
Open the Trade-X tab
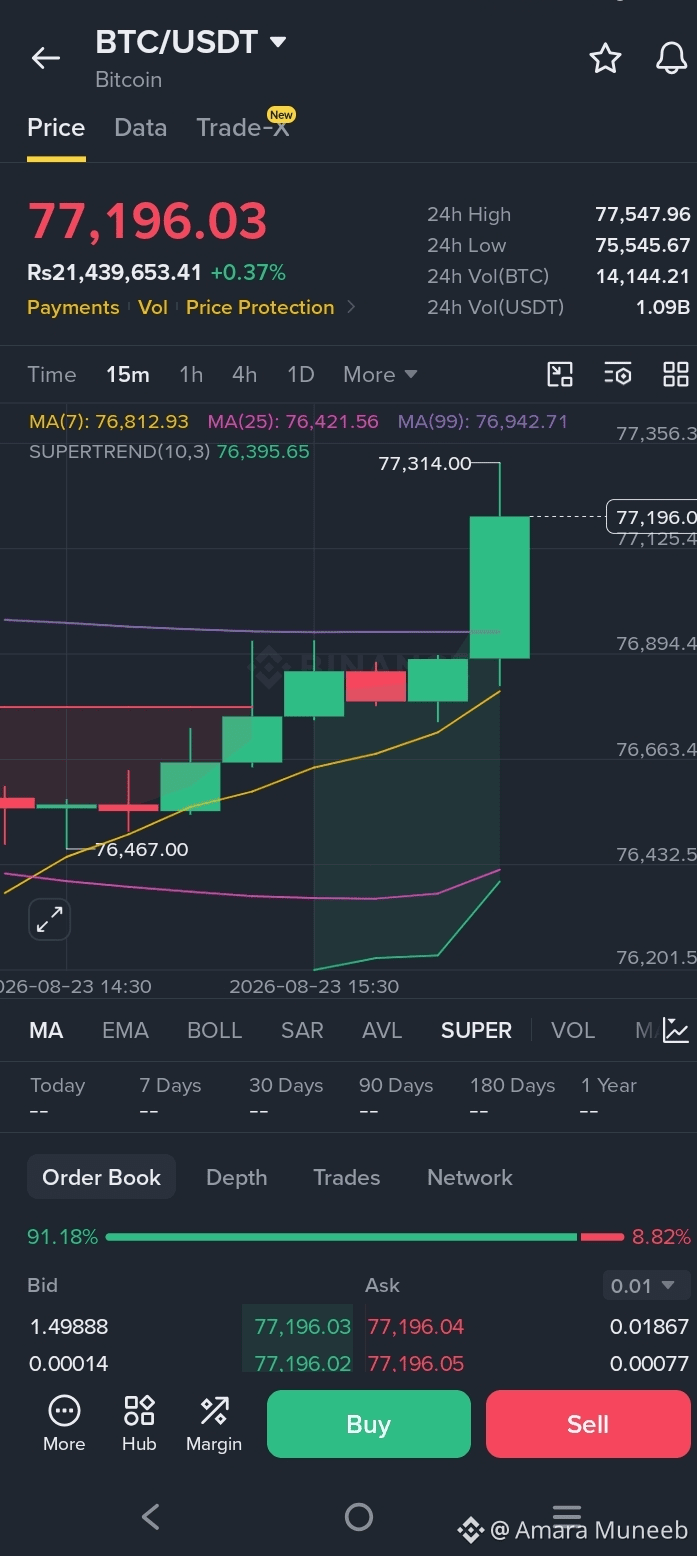(x=243, y=128)
